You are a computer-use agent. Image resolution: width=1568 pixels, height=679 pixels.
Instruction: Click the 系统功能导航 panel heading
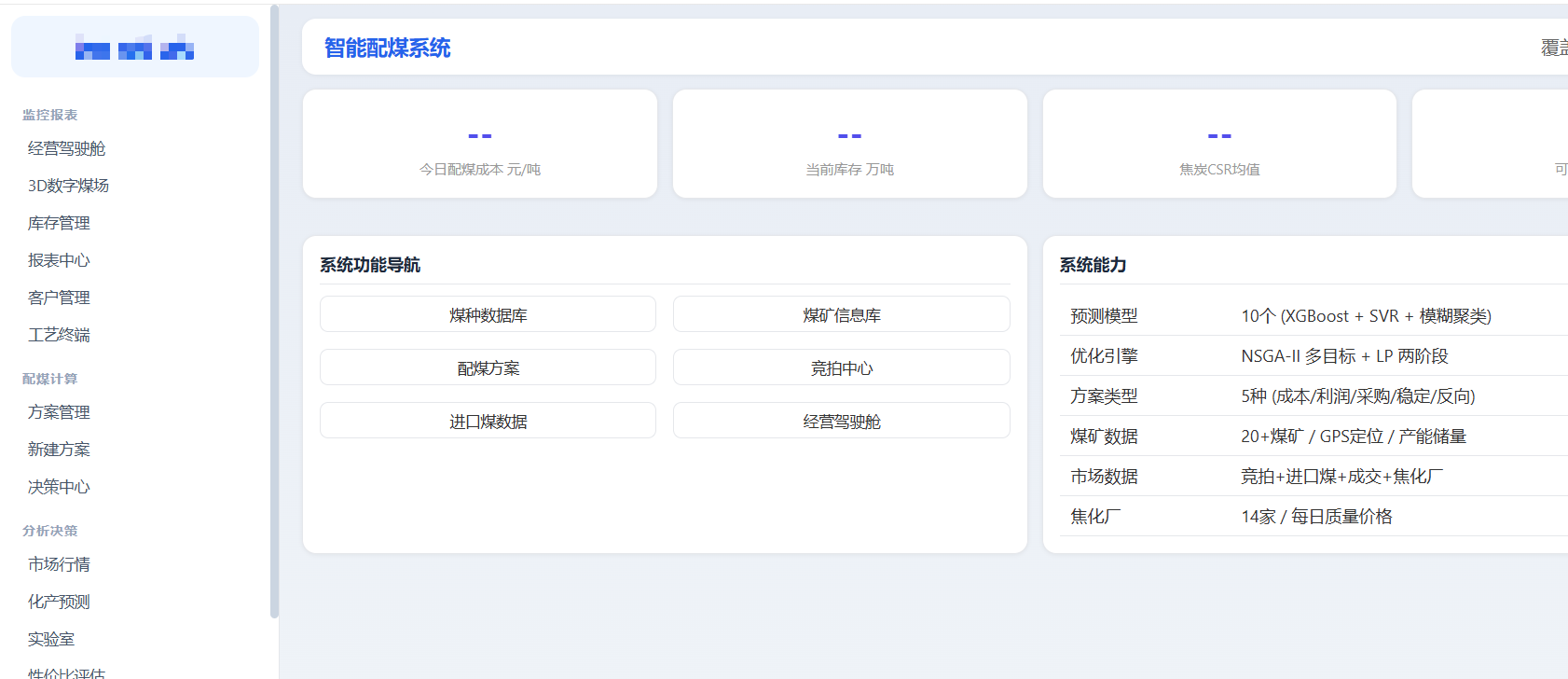tap(370, 265)
